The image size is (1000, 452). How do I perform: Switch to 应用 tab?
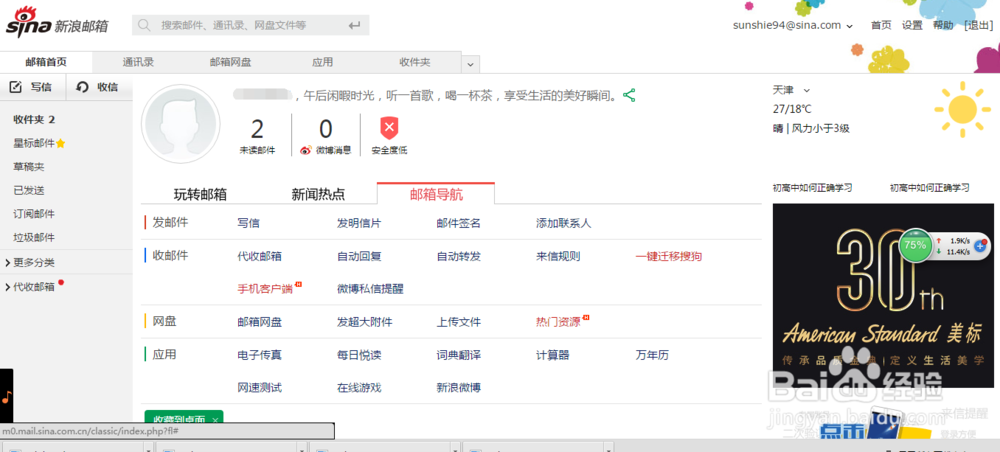pos(323,62)
